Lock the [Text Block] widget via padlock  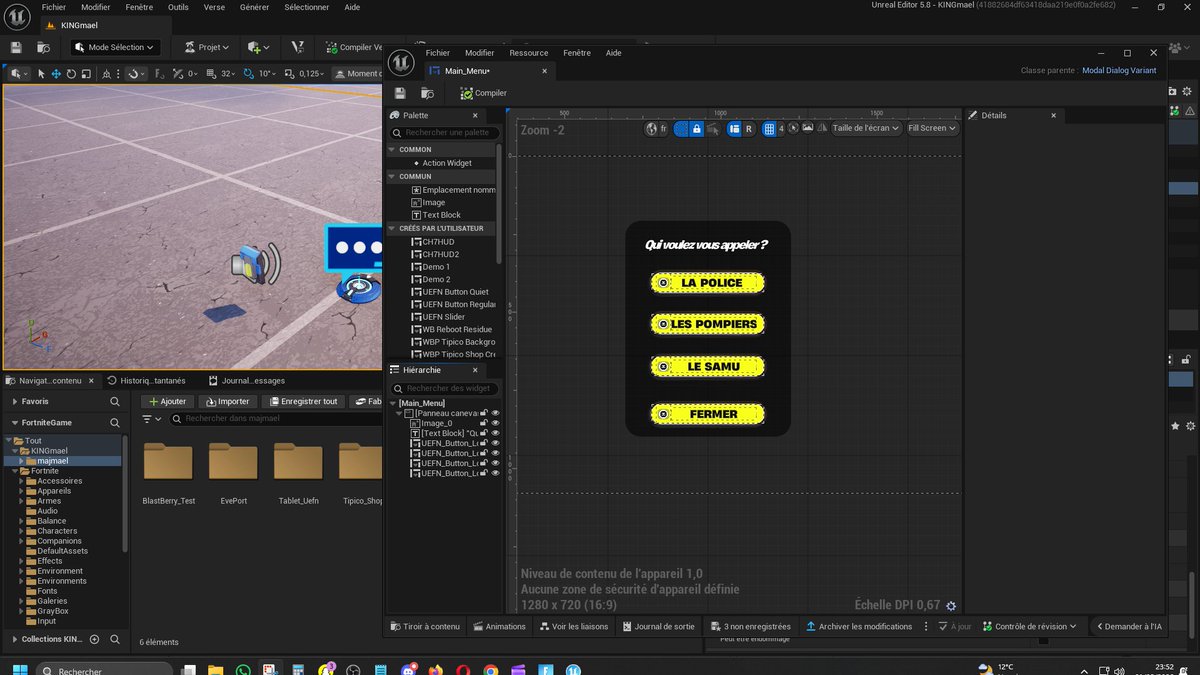click(x=484, y=432)
